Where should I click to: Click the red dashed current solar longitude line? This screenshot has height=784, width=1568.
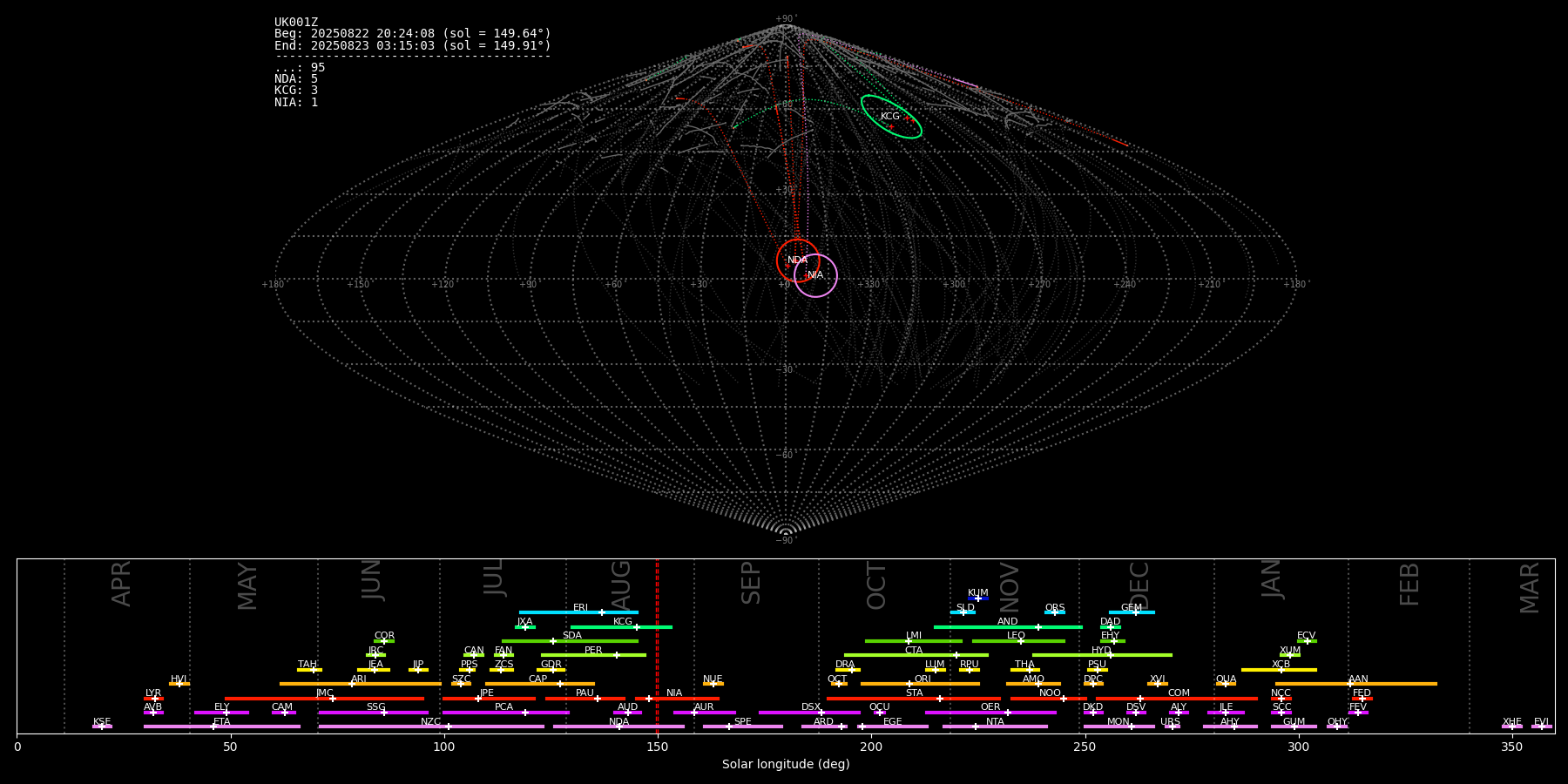click(x=657, y=645)
